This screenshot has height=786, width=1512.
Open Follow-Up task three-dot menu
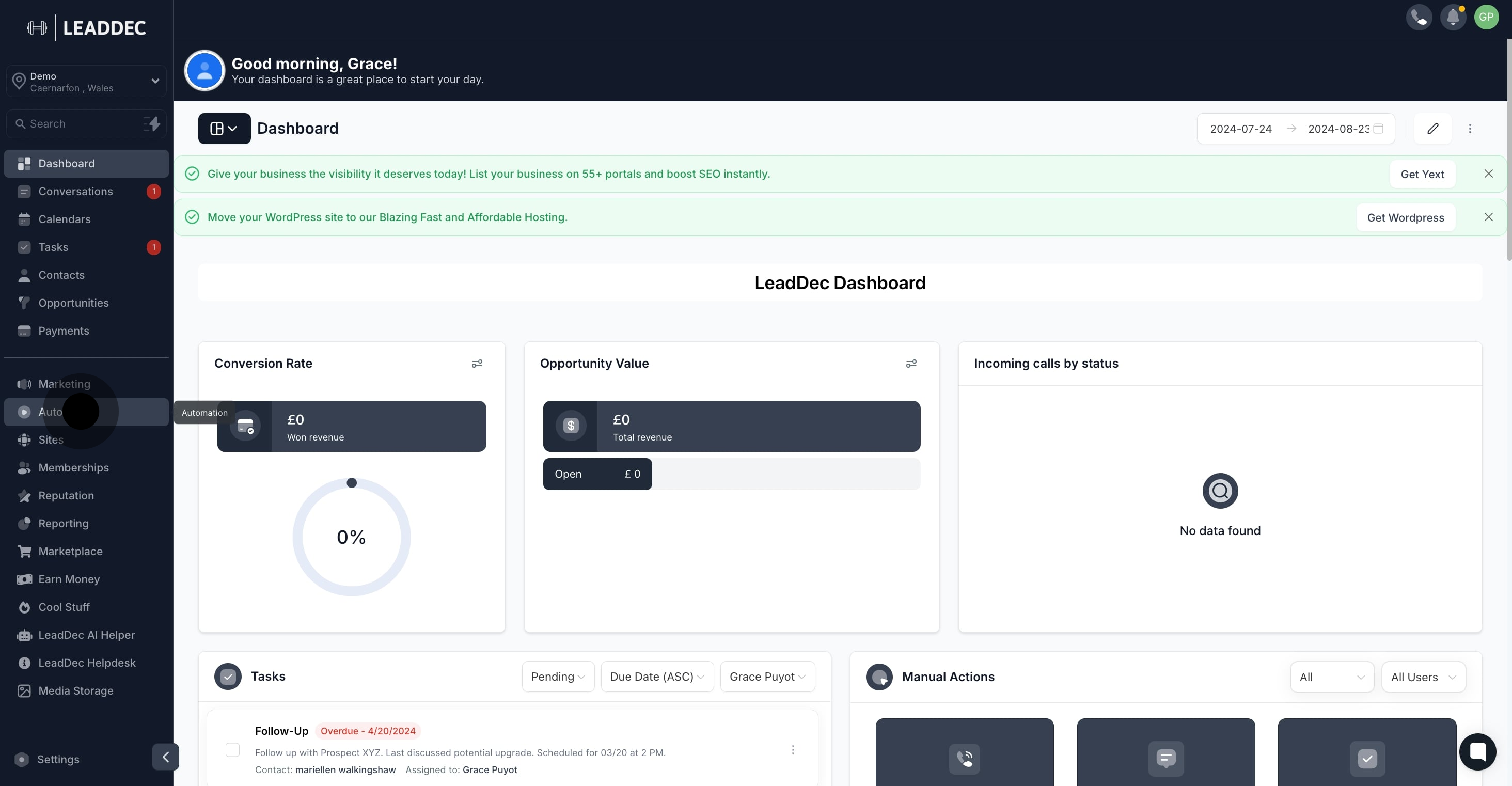tap(792, 750)
